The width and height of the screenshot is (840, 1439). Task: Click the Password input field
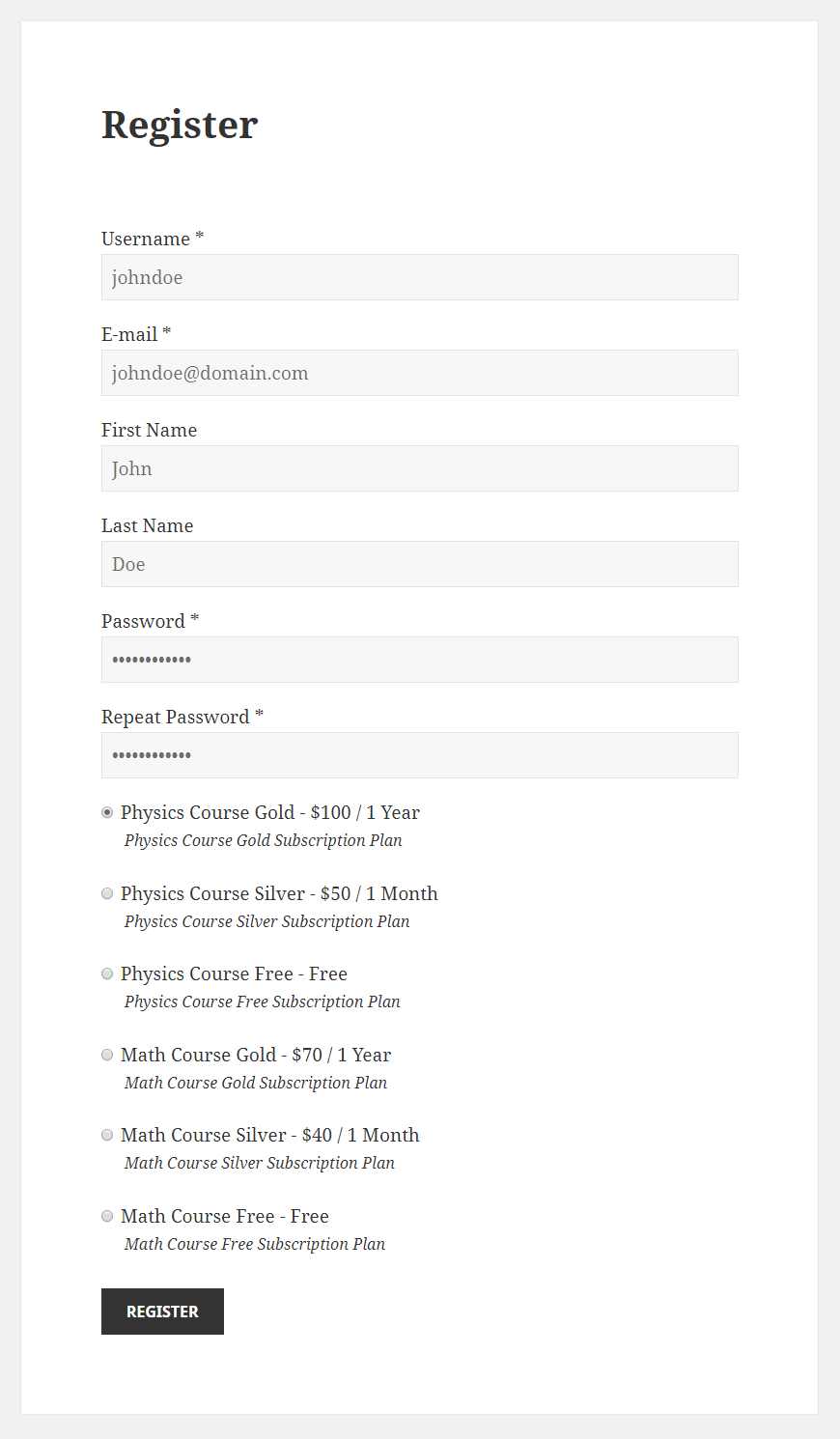pyautogui.click(x=420, y=660)
